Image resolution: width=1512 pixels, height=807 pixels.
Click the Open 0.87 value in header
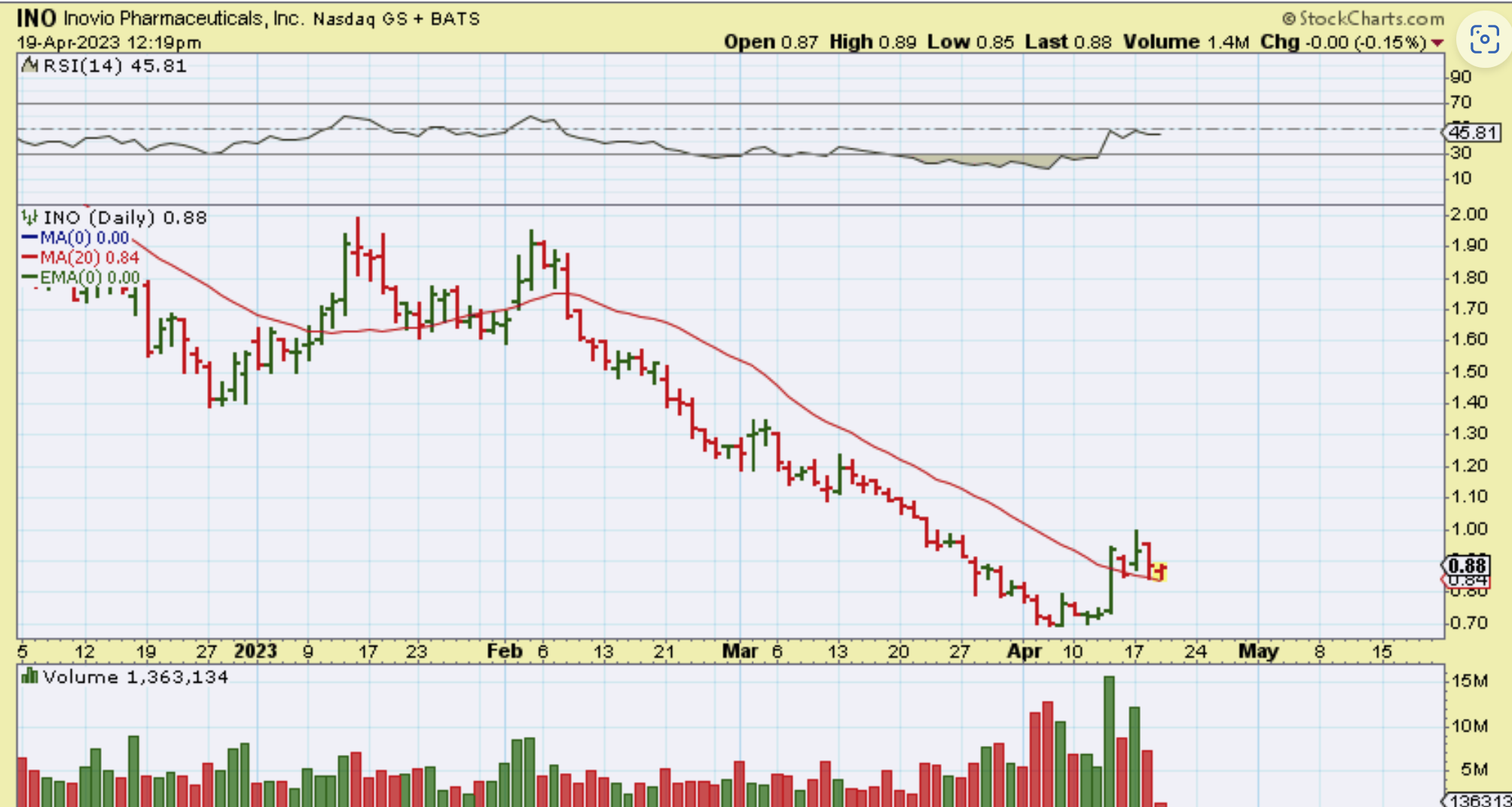point(771,42)
